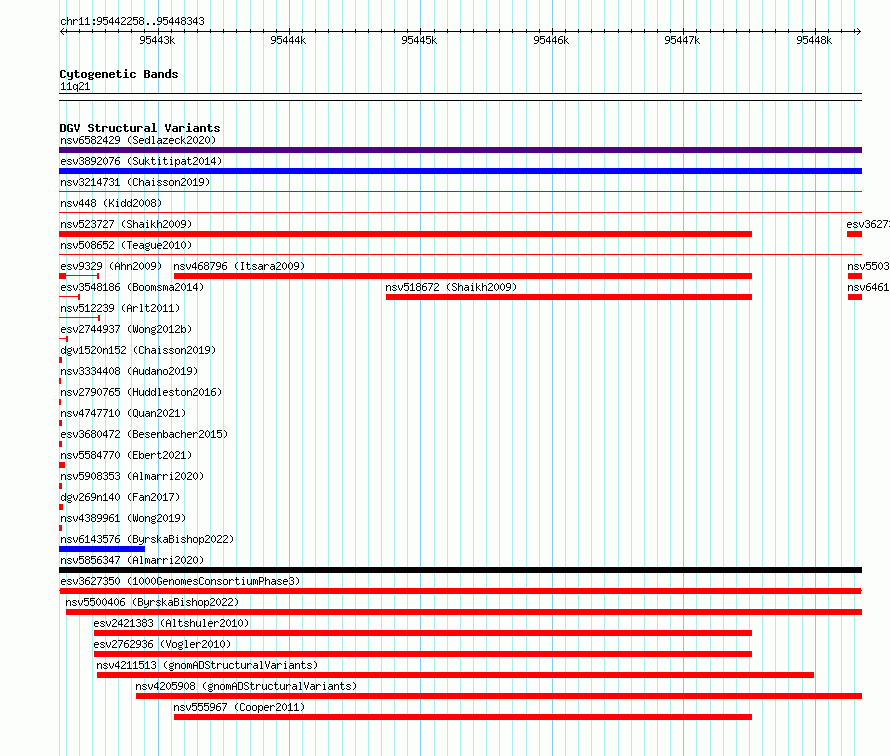Click nsv5500406 (ByrskaBishop2022) label

[152, 602]
